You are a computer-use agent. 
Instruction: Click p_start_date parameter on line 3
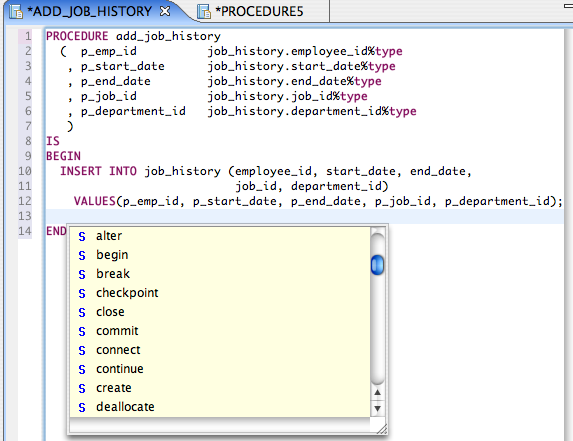pos(123,66)
